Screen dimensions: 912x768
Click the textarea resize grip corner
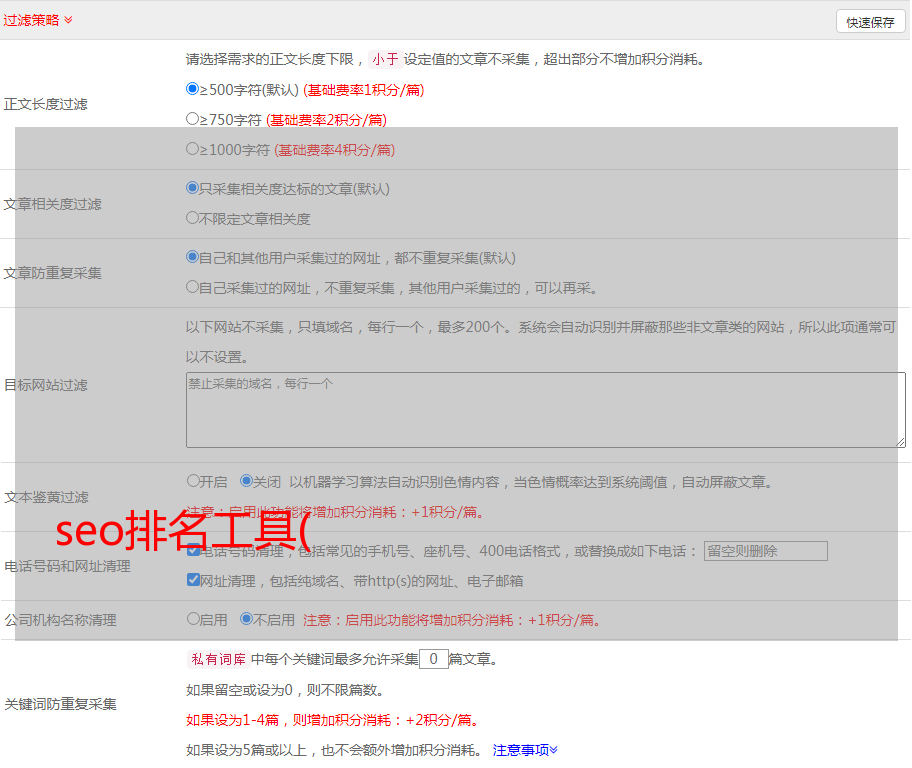point(900,442)
